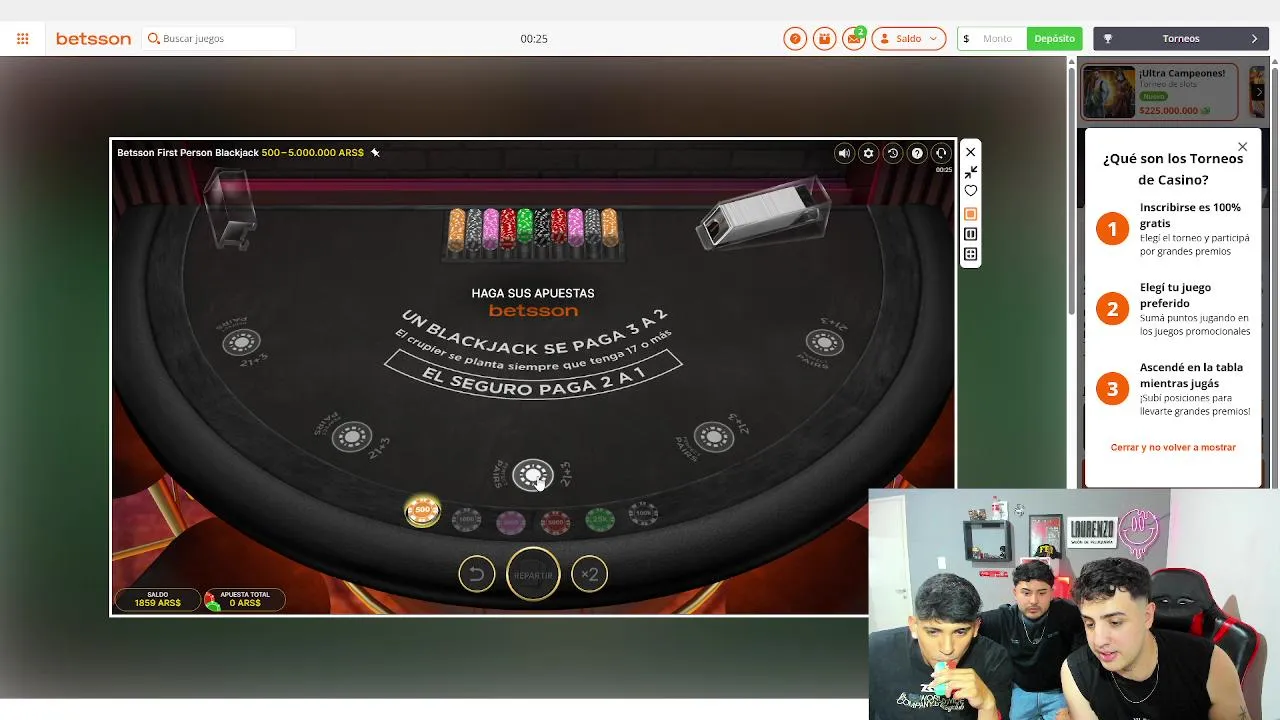Expand the Saldo account dropdown
This screenshot has height=720, width=1280.
tap(908, 39)
